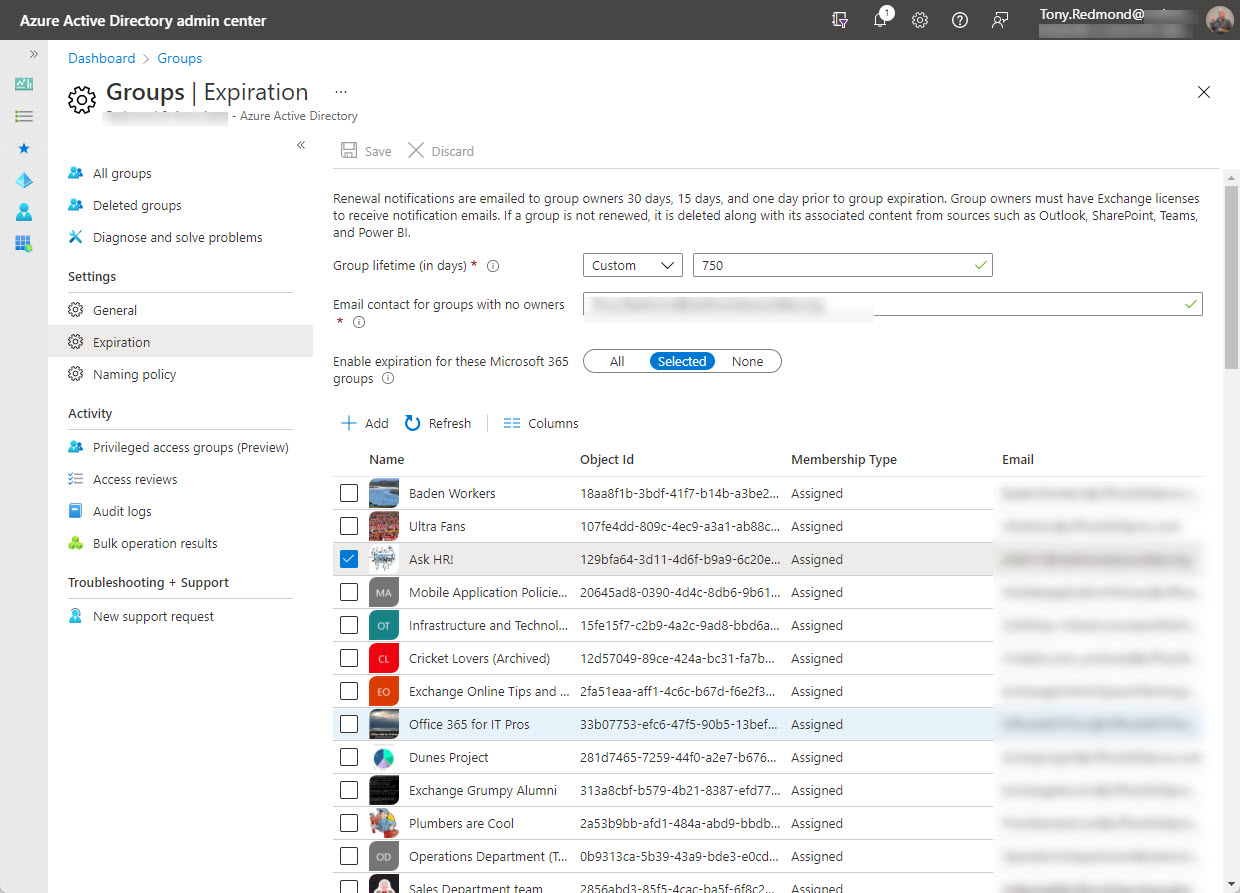The image size is (1240, 893).
Task: Tick the Plumbers are Cool checkbox
Action: pos(348,823)
